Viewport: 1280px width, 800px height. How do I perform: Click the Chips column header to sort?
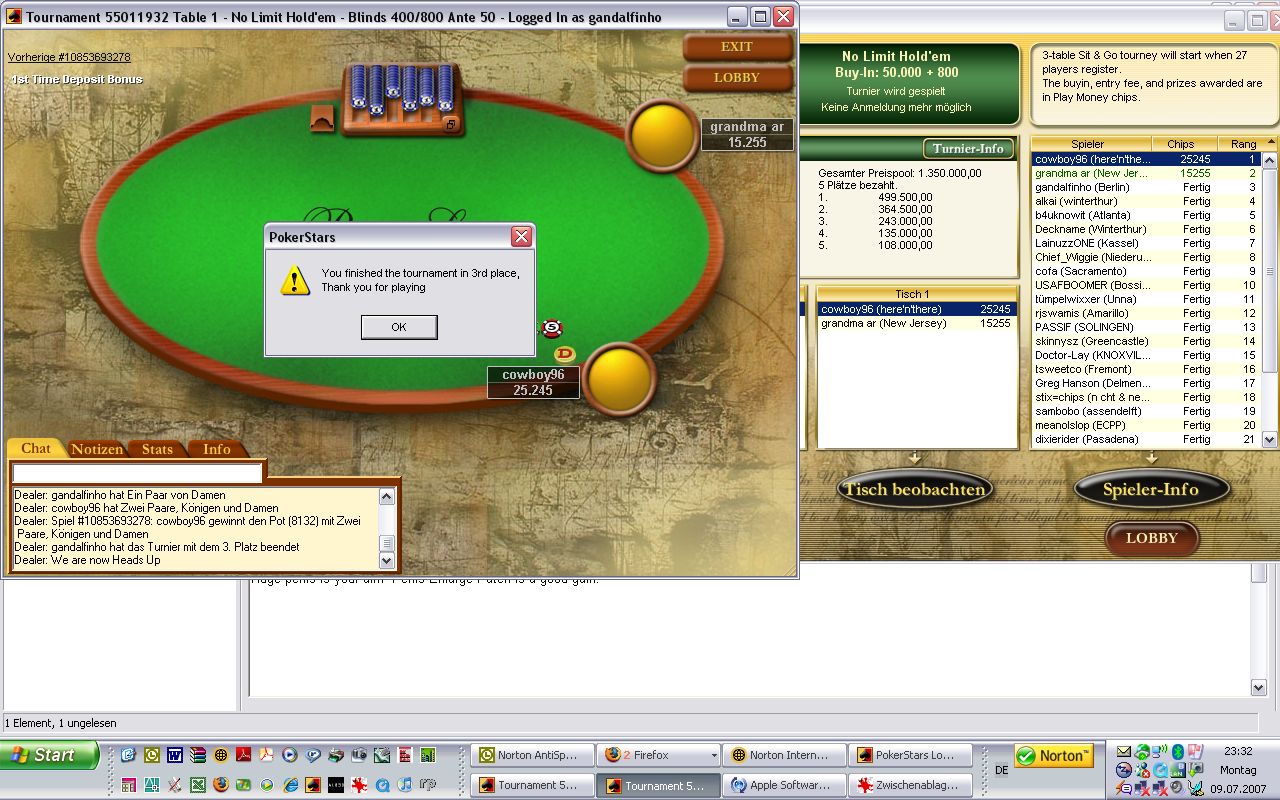point(1180,144)
